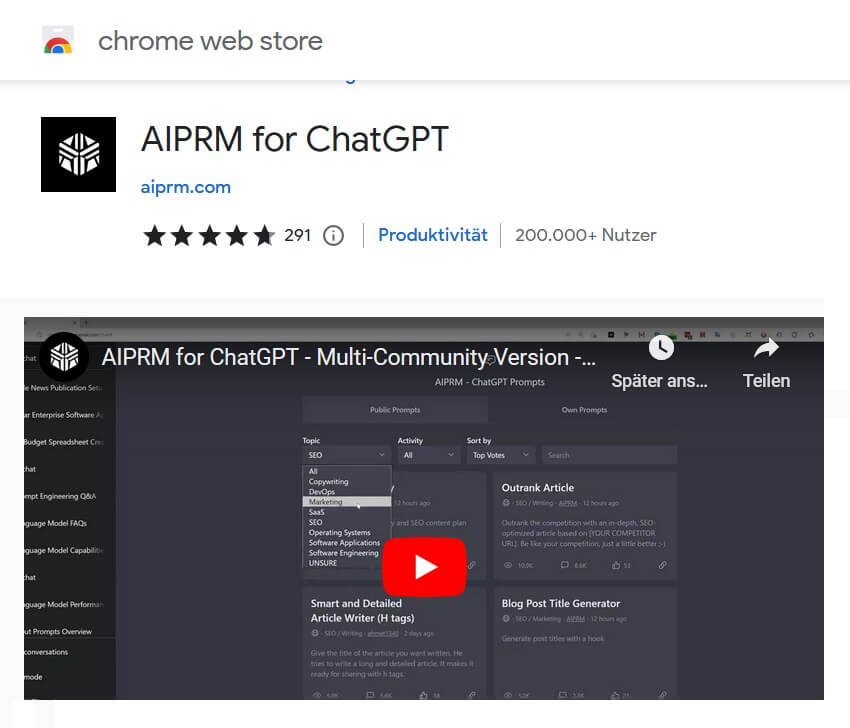Click the '200.000+ Nutzer' user count
Image resolution: width=850 pixels, height=728 pixels.
[x=585, y=235]
